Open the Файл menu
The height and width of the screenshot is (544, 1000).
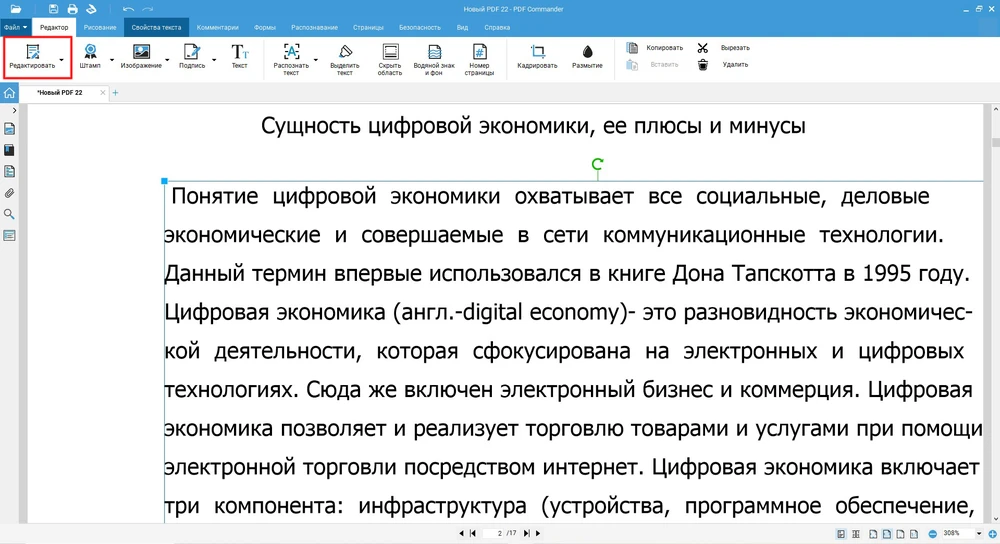click(x=15, y=27)
